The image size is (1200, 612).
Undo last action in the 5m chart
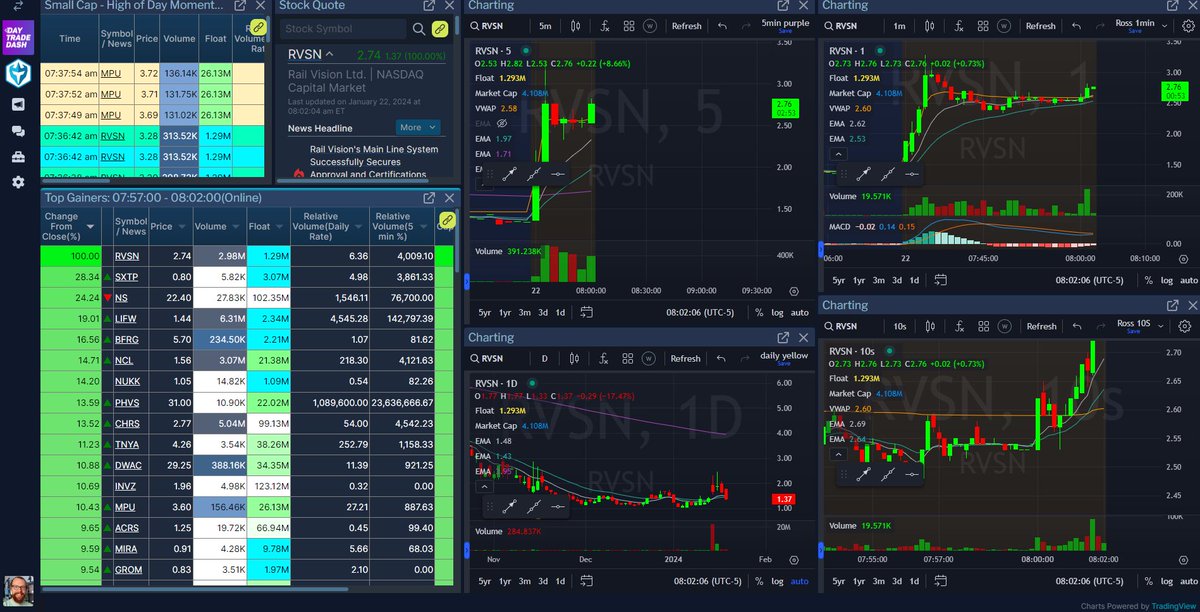coord(724,26)
